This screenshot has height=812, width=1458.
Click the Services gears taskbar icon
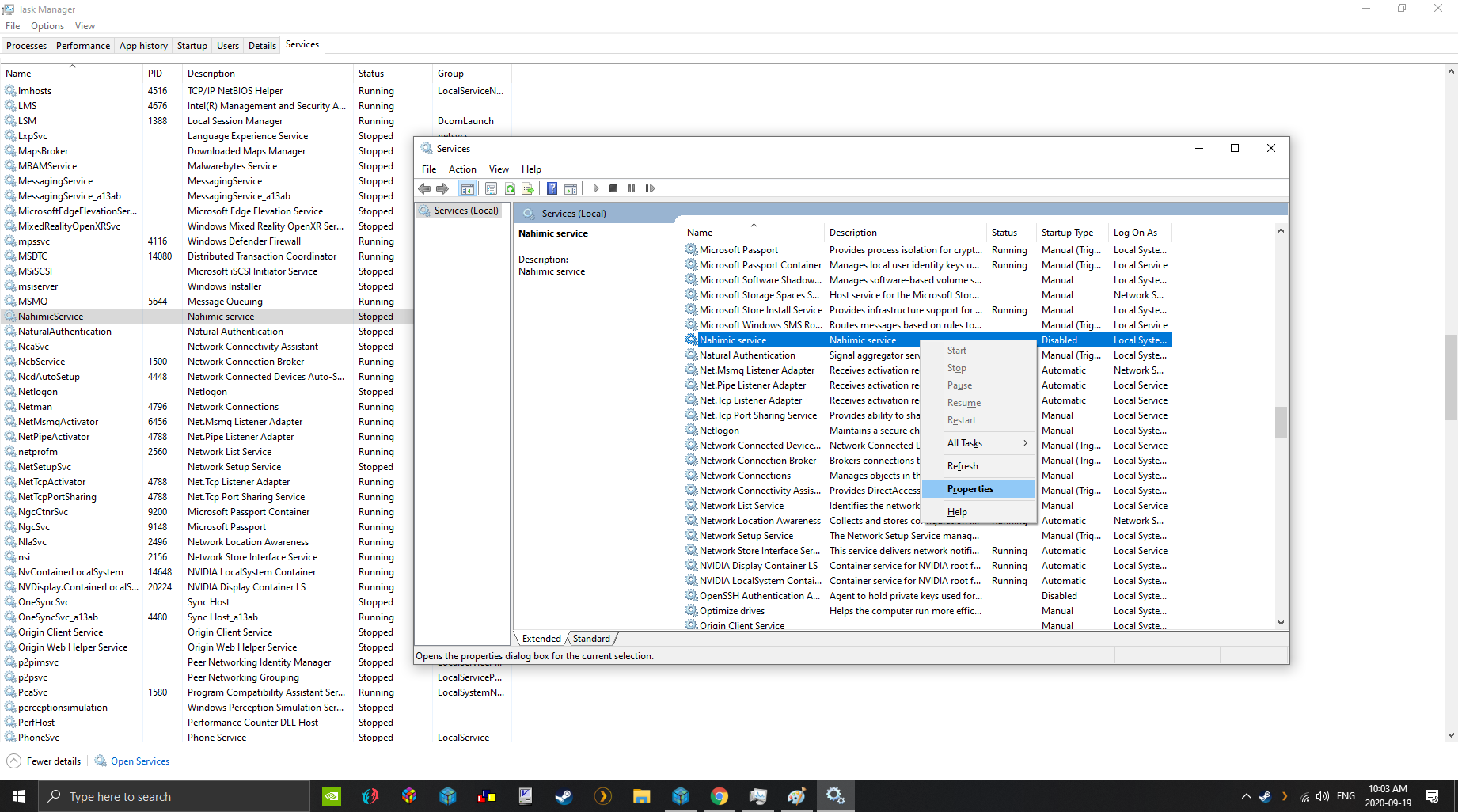[835, 796]
